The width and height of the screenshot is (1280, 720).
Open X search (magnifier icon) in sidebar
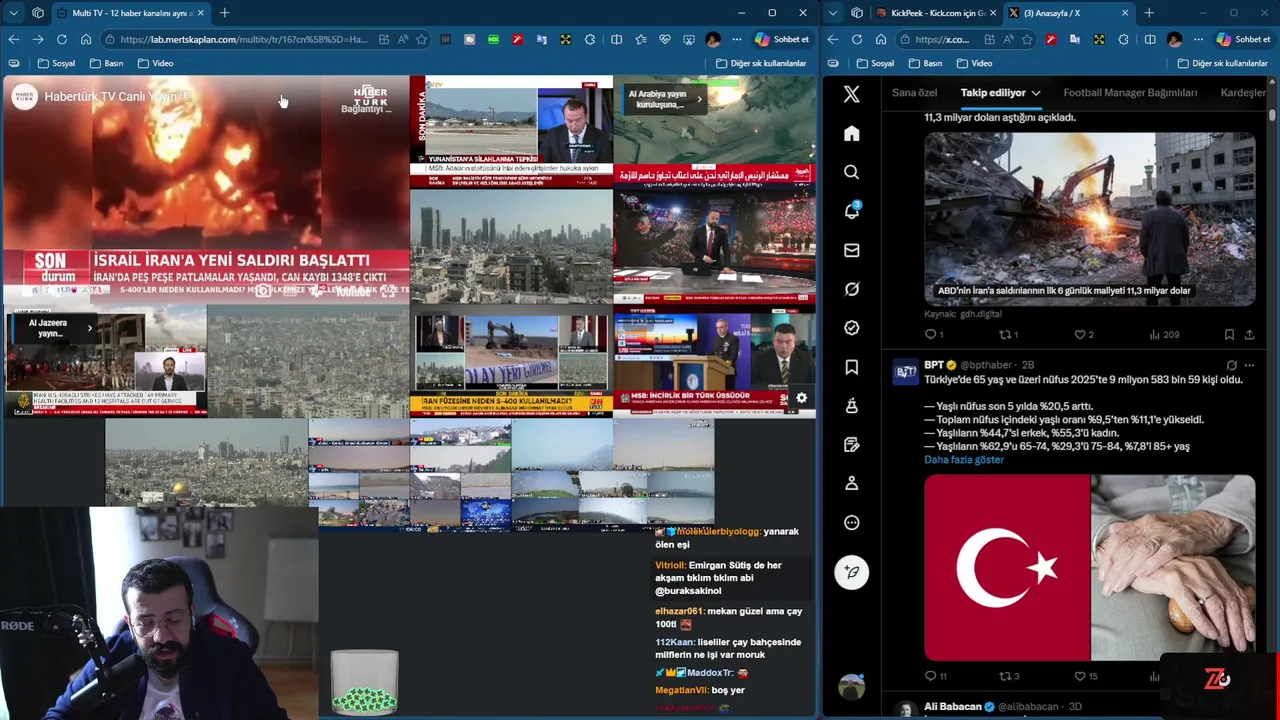[851, 172]
